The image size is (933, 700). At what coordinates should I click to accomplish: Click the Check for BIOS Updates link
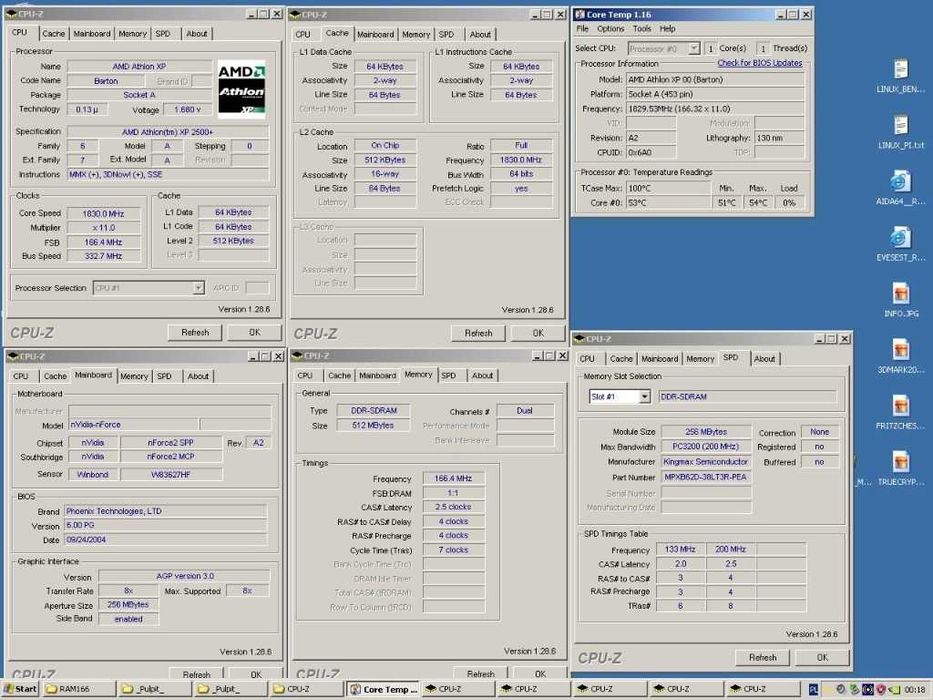click(759, 63)
